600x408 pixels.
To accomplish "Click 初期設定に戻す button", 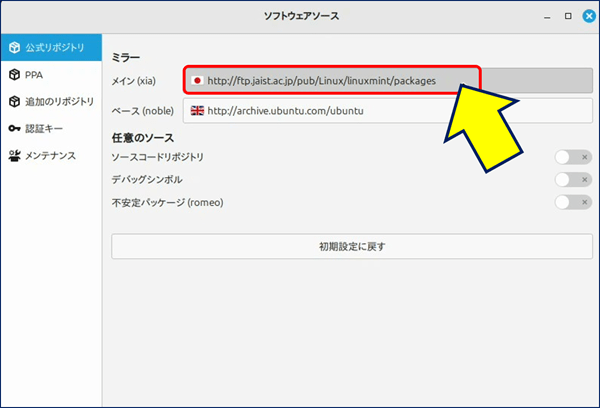I will tap(352, 246).
